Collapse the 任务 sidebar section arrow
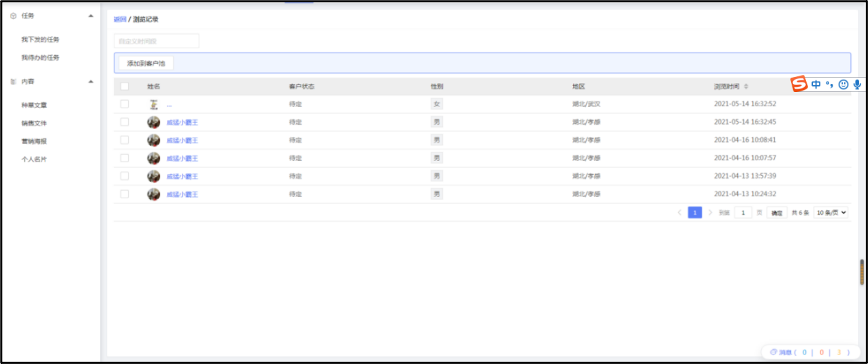The width and height of the screenshot is (868, 364). pyautogui.click(x=91, y=16)
